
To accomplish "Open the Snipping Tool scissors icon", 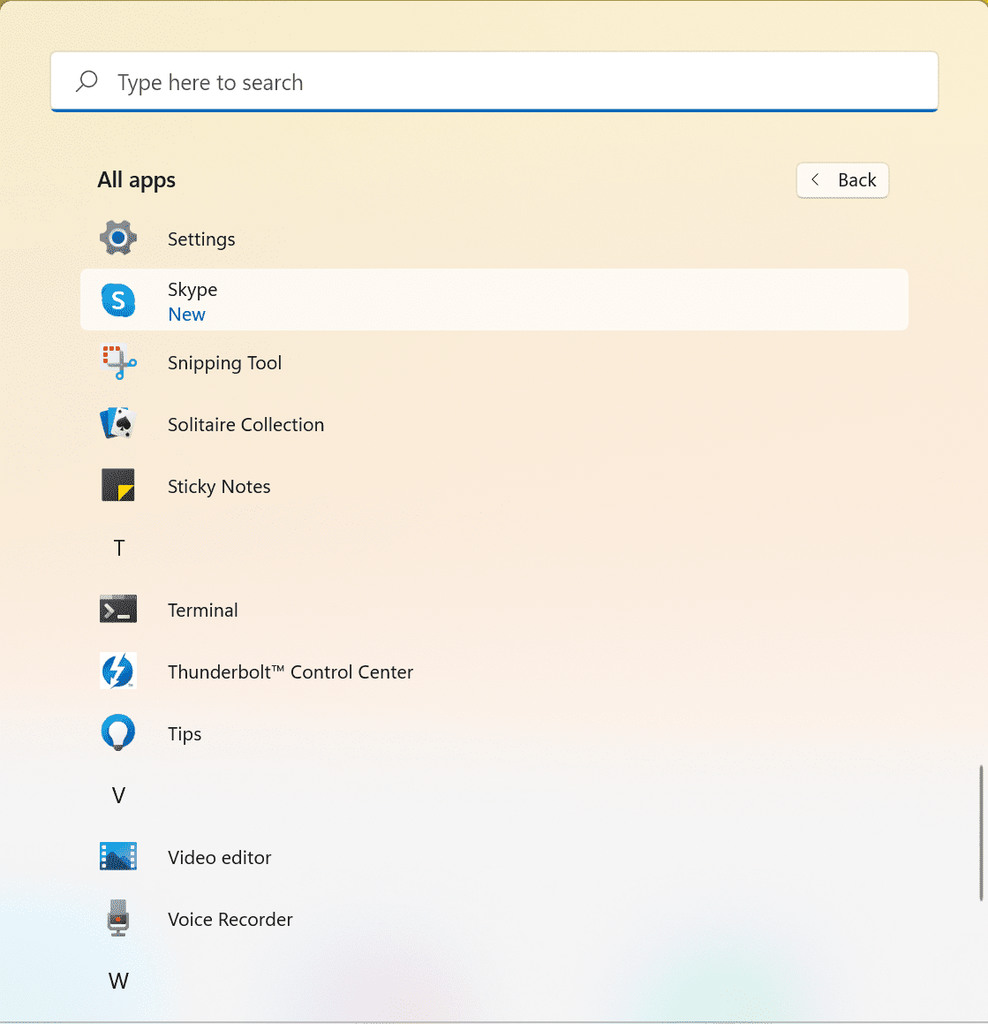I will 118,362.
